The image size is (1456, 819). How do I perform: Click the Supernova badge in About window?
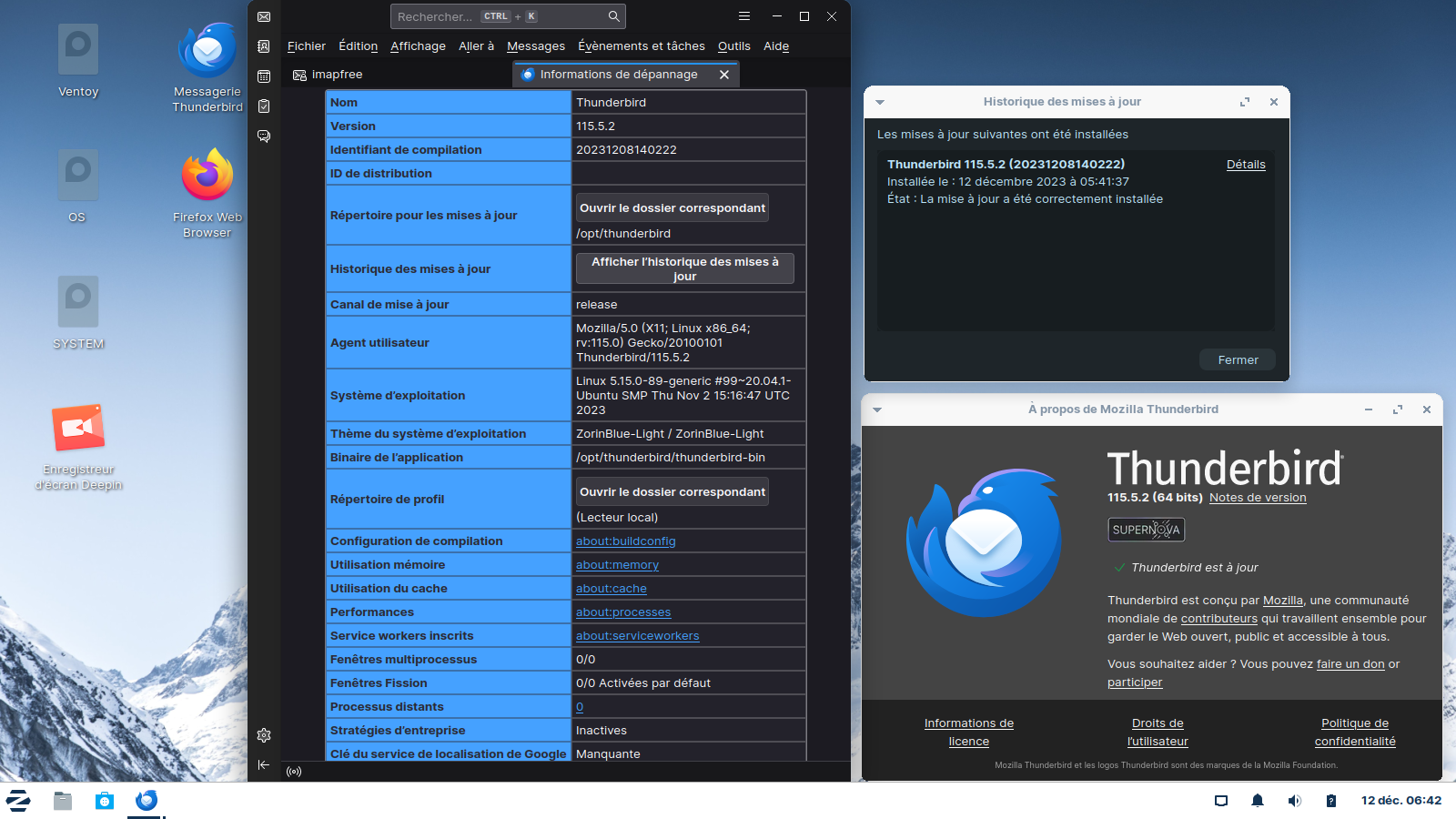(1146, 530)
